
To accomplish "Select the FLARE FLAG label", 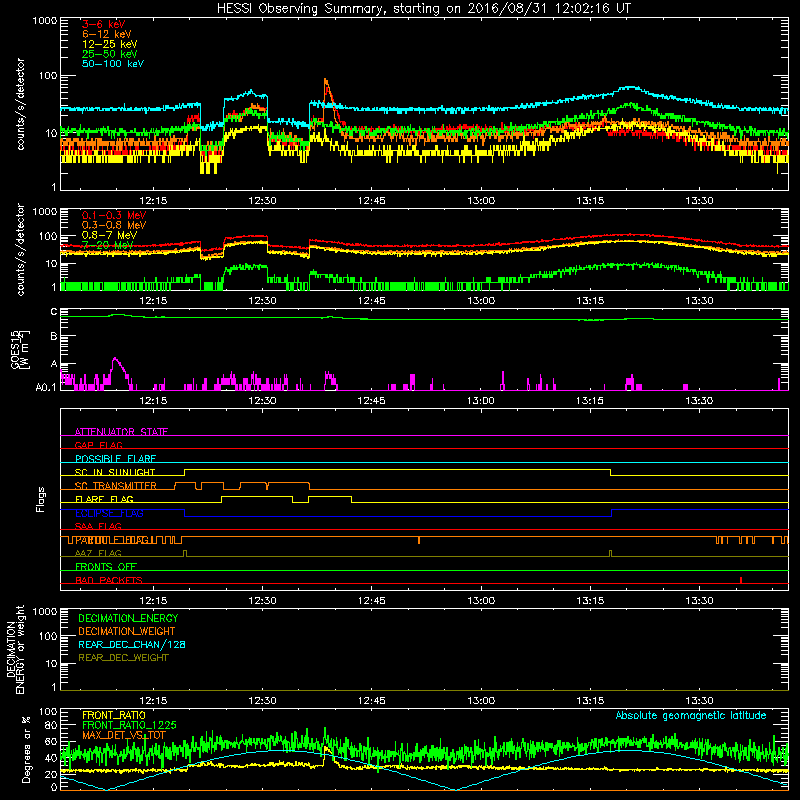I will tap(104, 499).
